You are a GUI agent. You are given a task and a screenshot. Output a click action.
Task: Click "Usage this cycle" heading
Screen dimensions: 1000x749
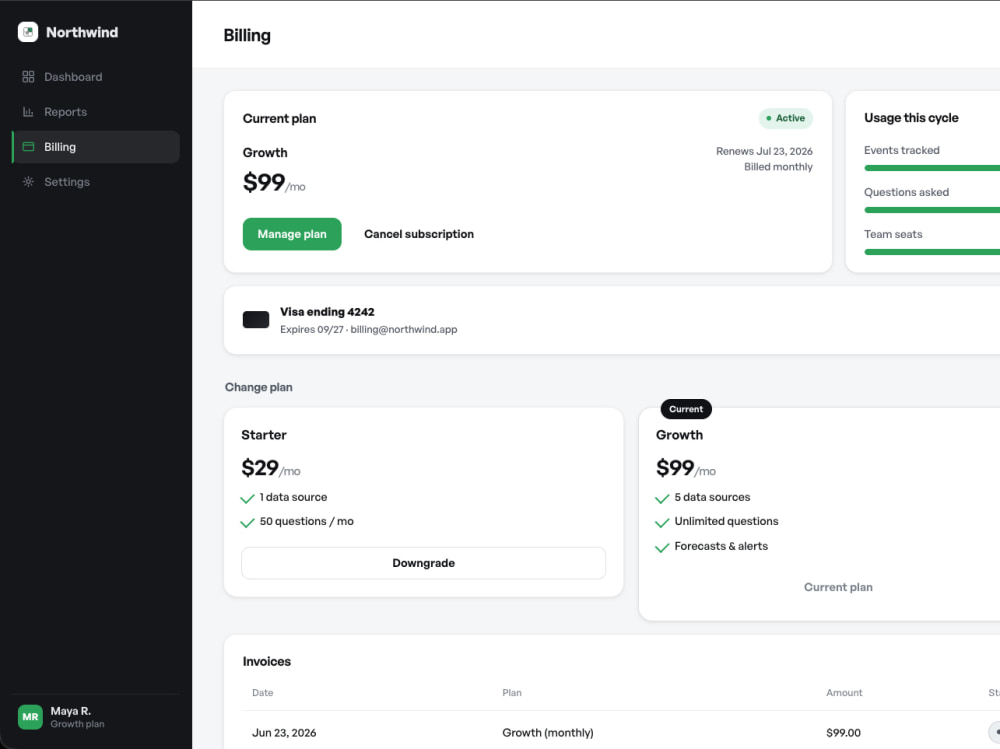click(911, 117)
